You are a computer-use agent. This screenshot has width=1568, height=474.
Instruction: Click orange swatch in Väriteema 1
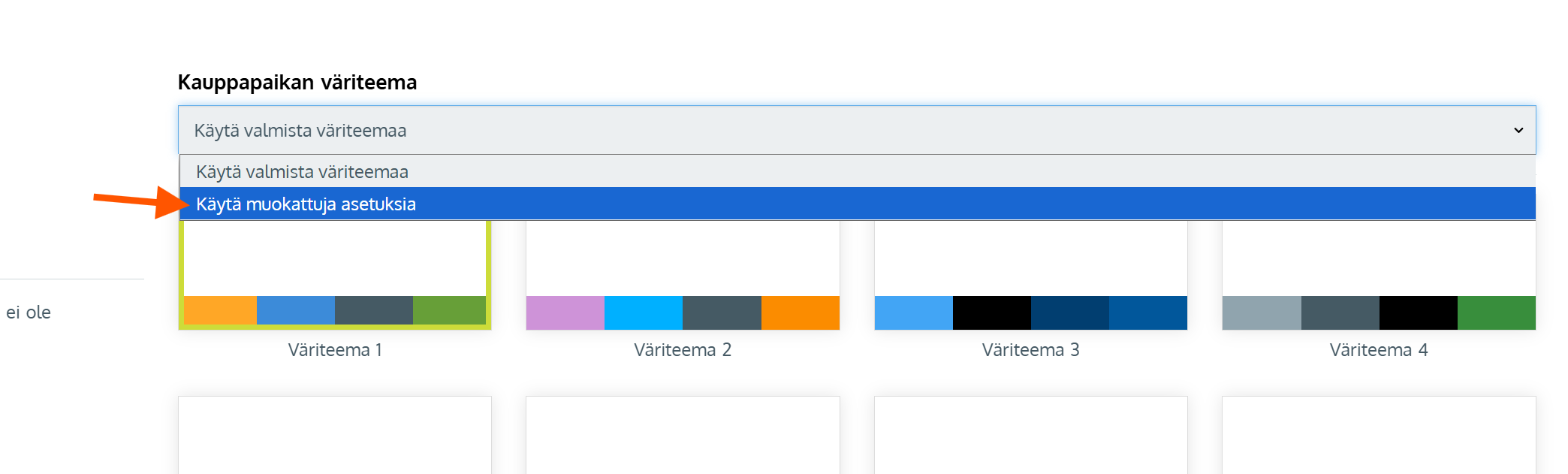220,311
